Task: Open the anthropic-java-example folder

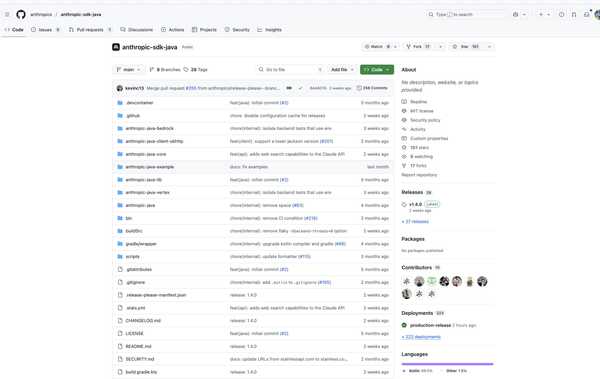Action: (x=150, y=167)
